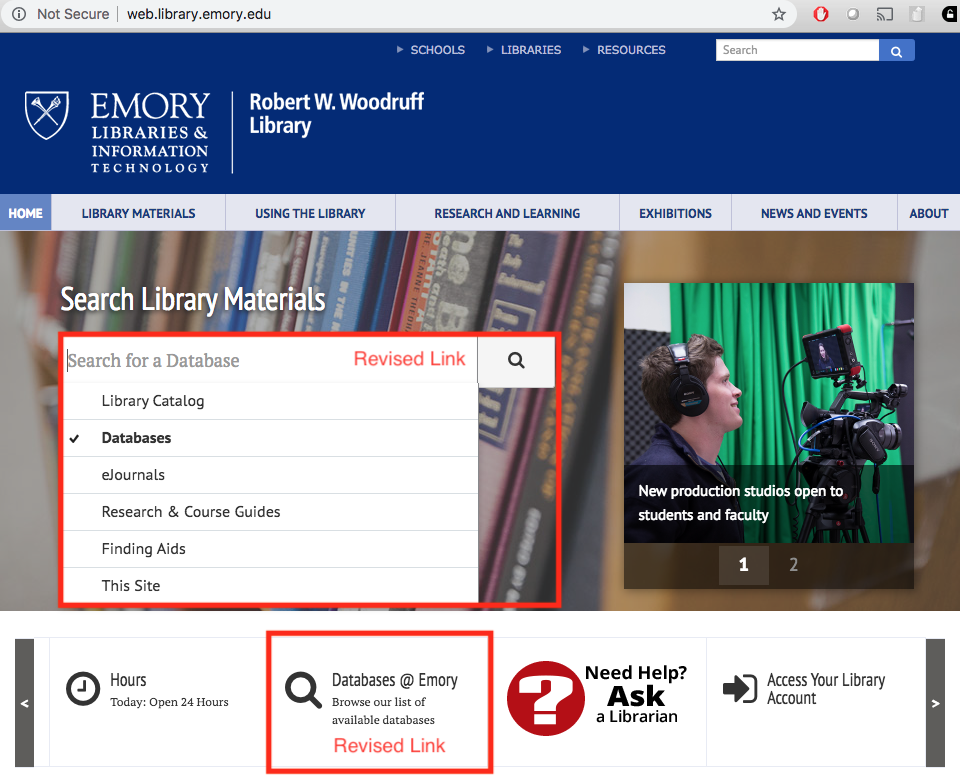The height and width of the screenshot is (783, 960).
Task: Click the blue header search magnifier button
Action: tap(896, 50)
